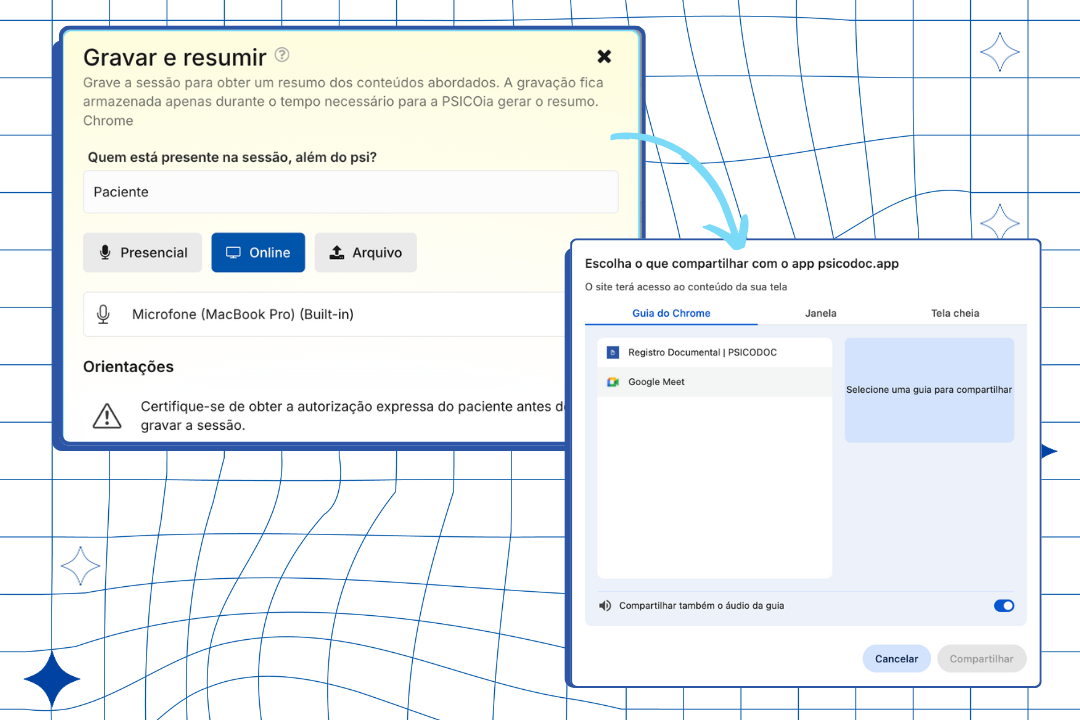Toggle off sharing the tab audio switch

1004,606
